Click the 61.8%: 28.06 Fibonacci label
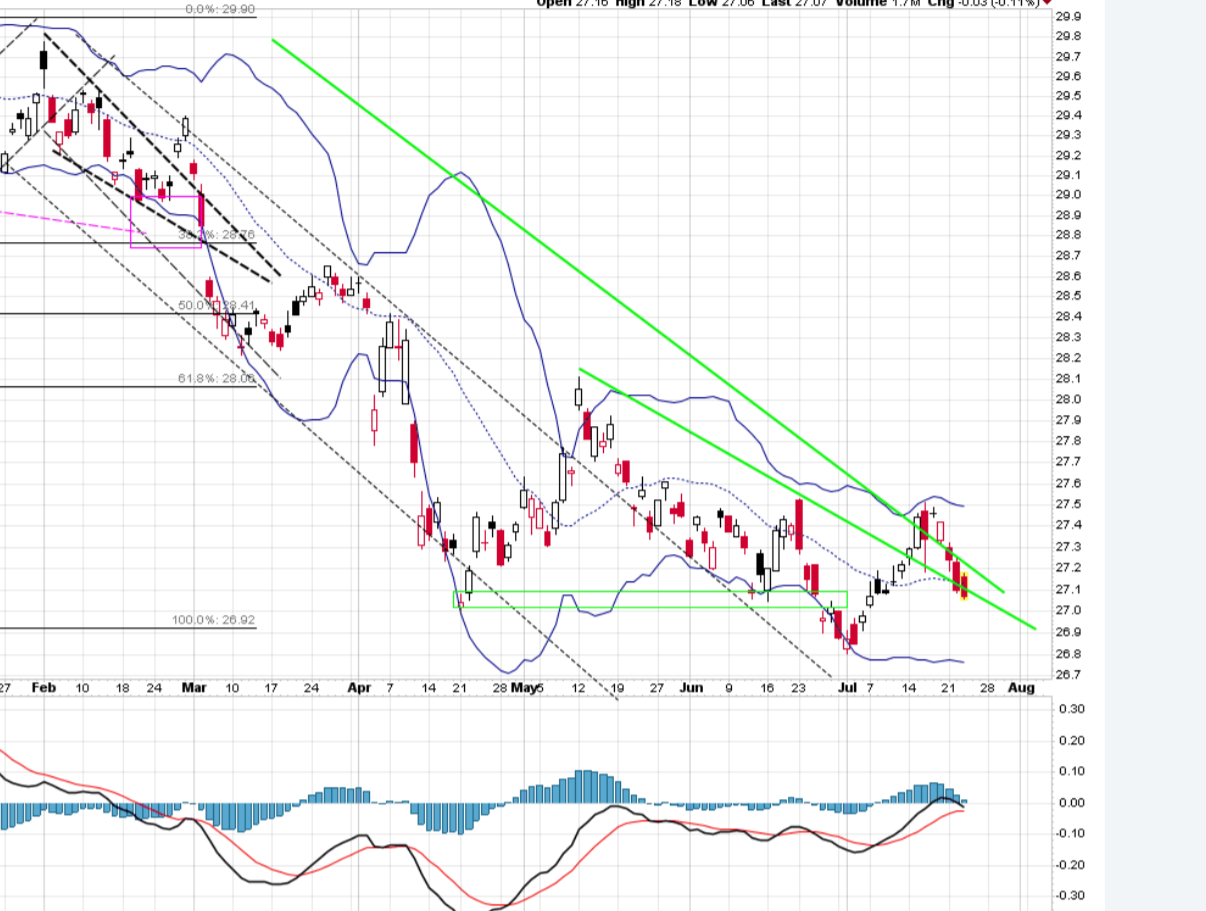 point(217,379)
